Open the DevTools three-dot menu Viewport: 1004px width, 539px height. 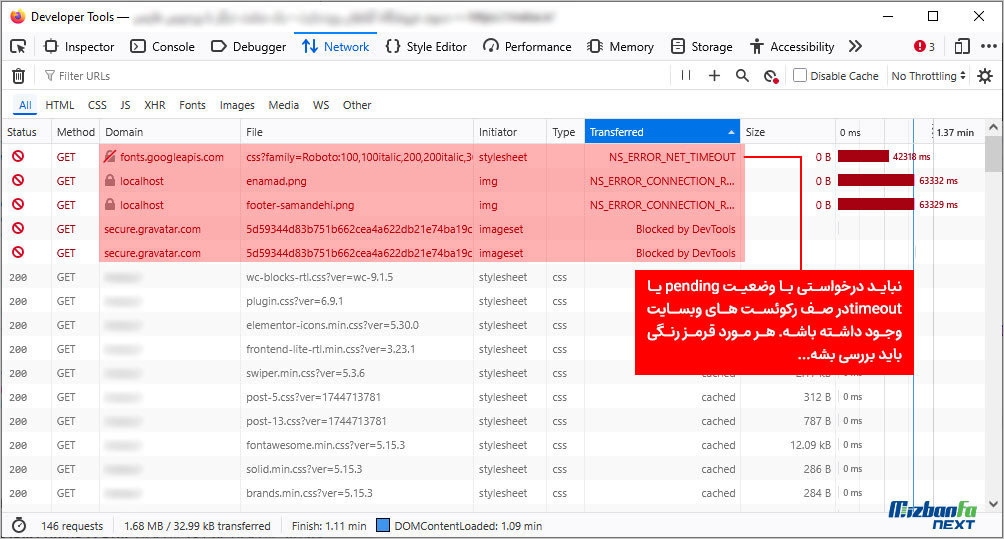coord(989,47)
